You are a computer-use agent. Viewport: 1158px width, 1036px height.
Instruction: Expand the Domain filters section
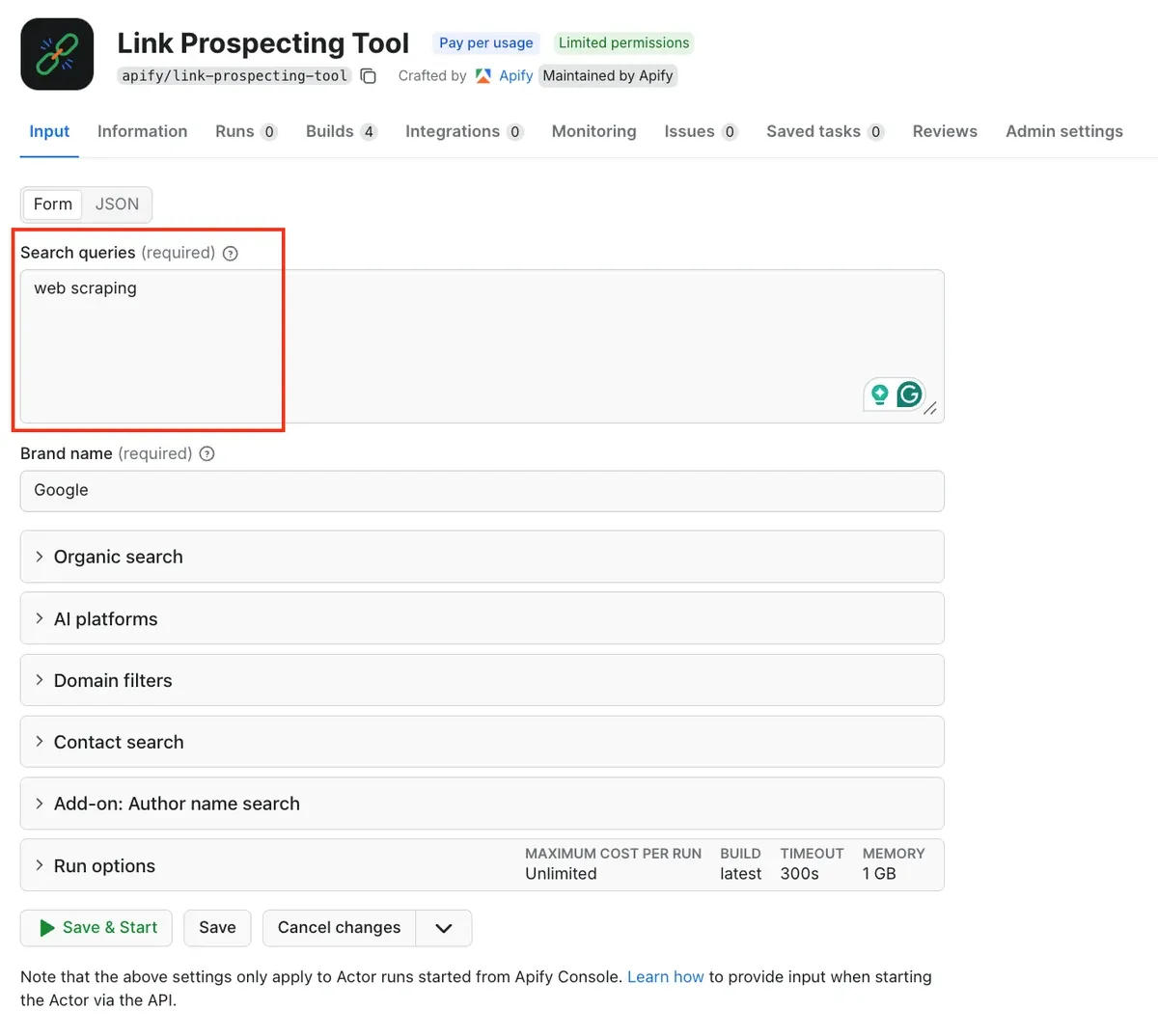coord(482,680)
